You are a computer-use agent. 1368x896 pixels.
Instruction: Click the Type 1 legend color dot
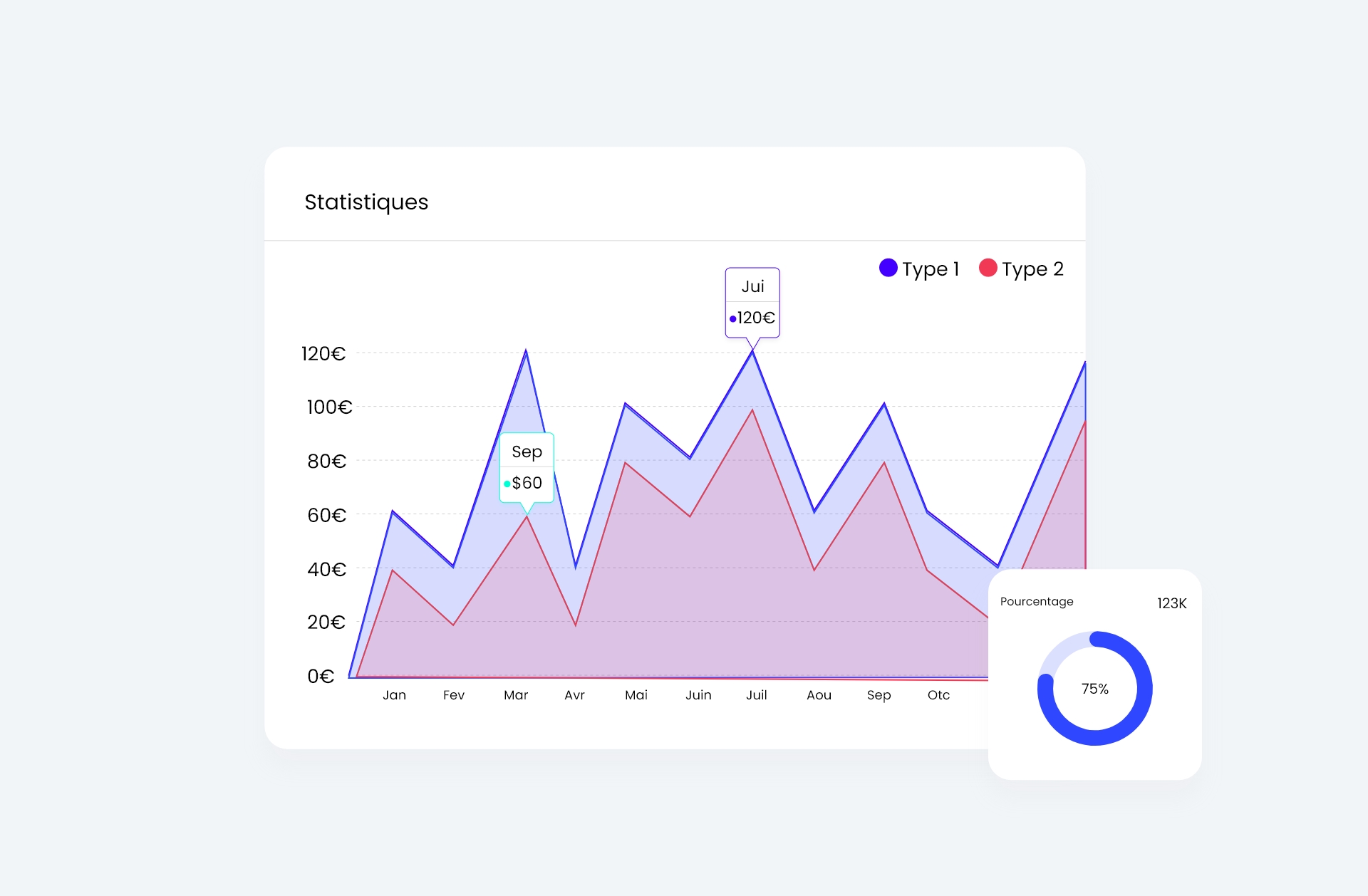pyautogui.click(x=888, y=269)
